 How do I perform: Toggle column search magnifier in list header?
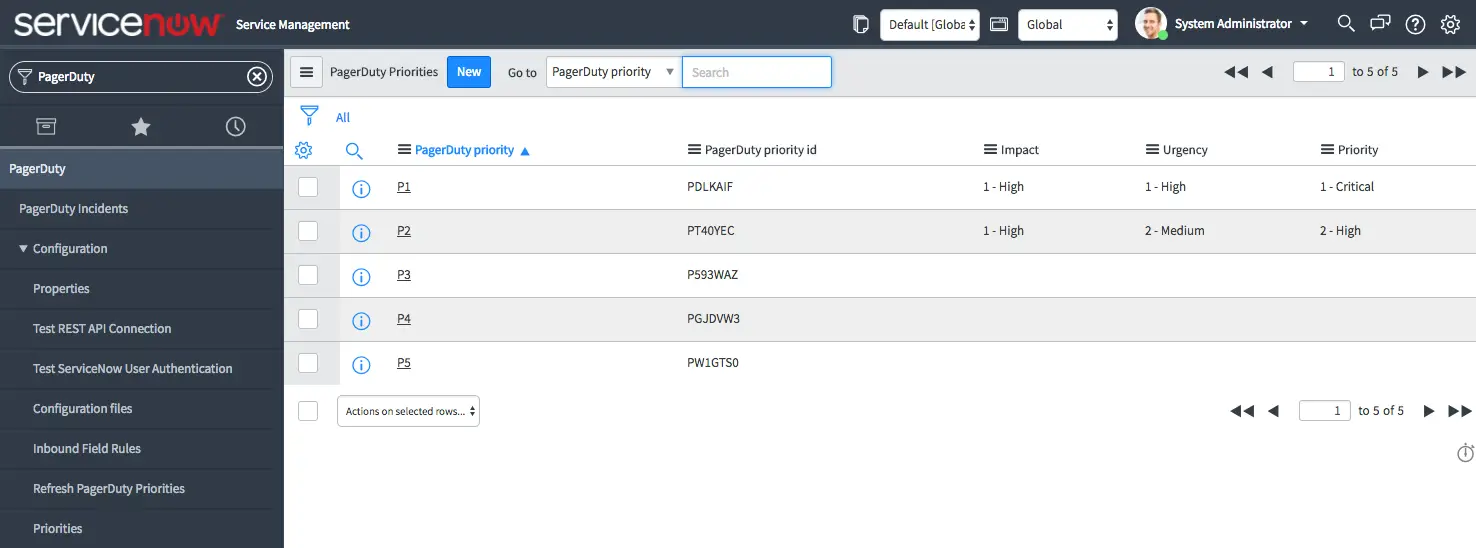[x=354, y=151]
